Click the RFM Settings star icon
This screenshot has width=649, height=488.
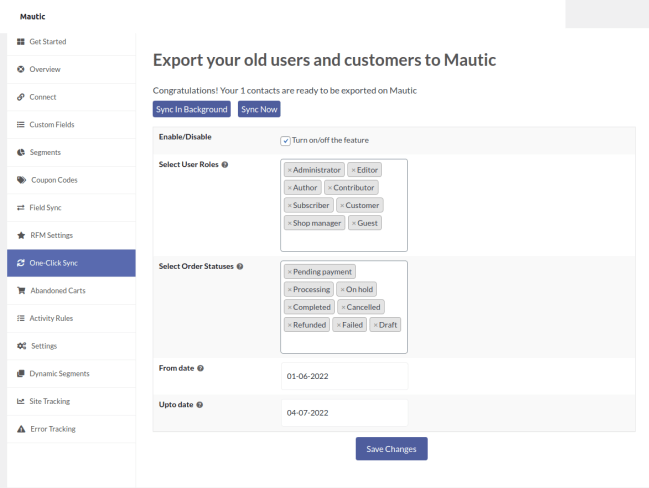point(21,235)
